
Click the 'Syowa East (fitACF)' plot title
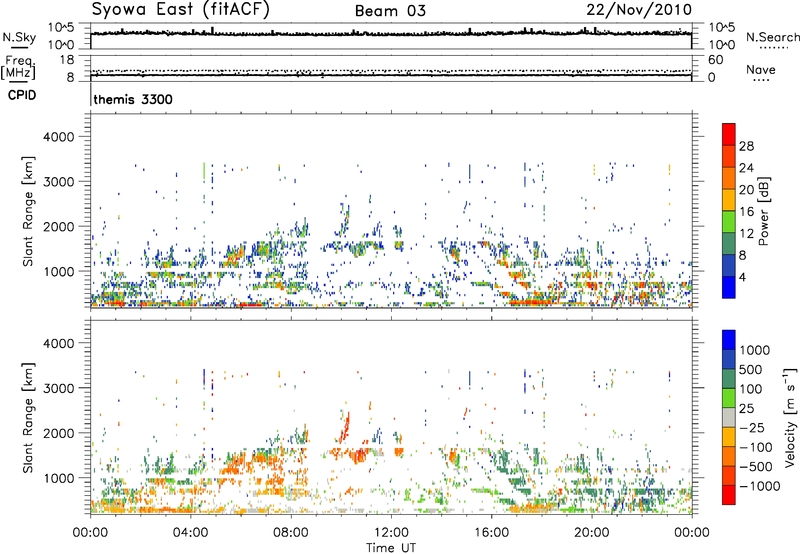tap(180, 9)
